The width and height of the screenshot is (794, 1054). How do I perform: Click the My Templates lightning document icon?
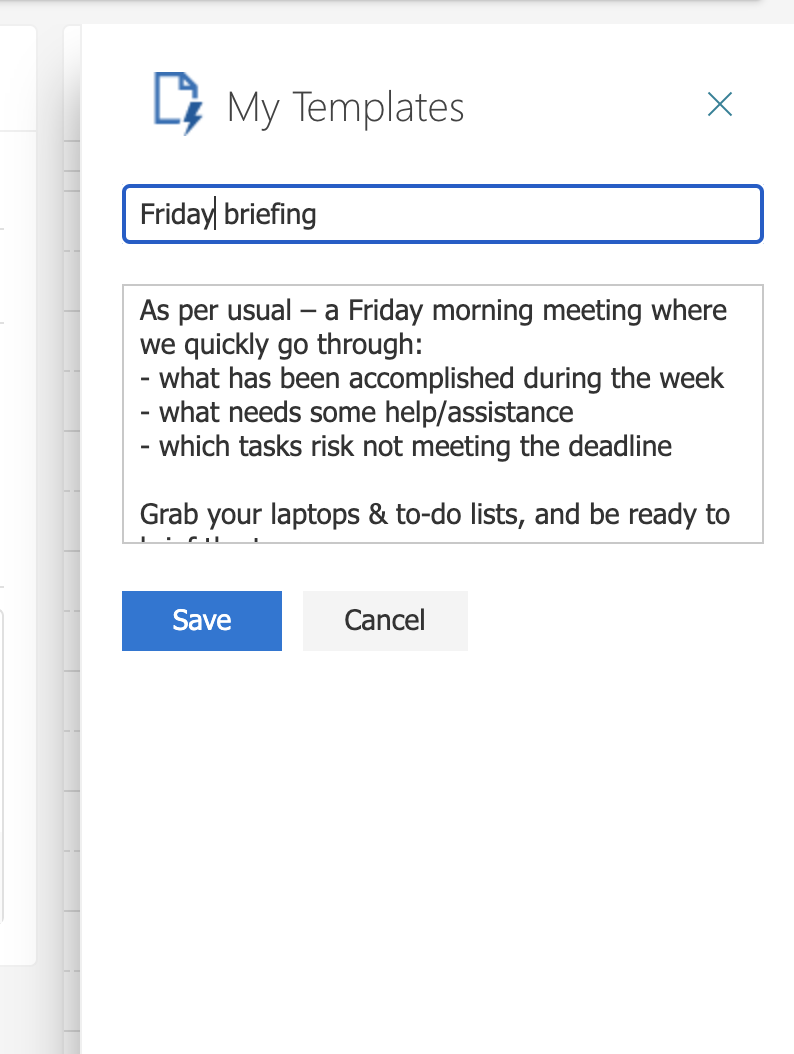click(178, 104)
